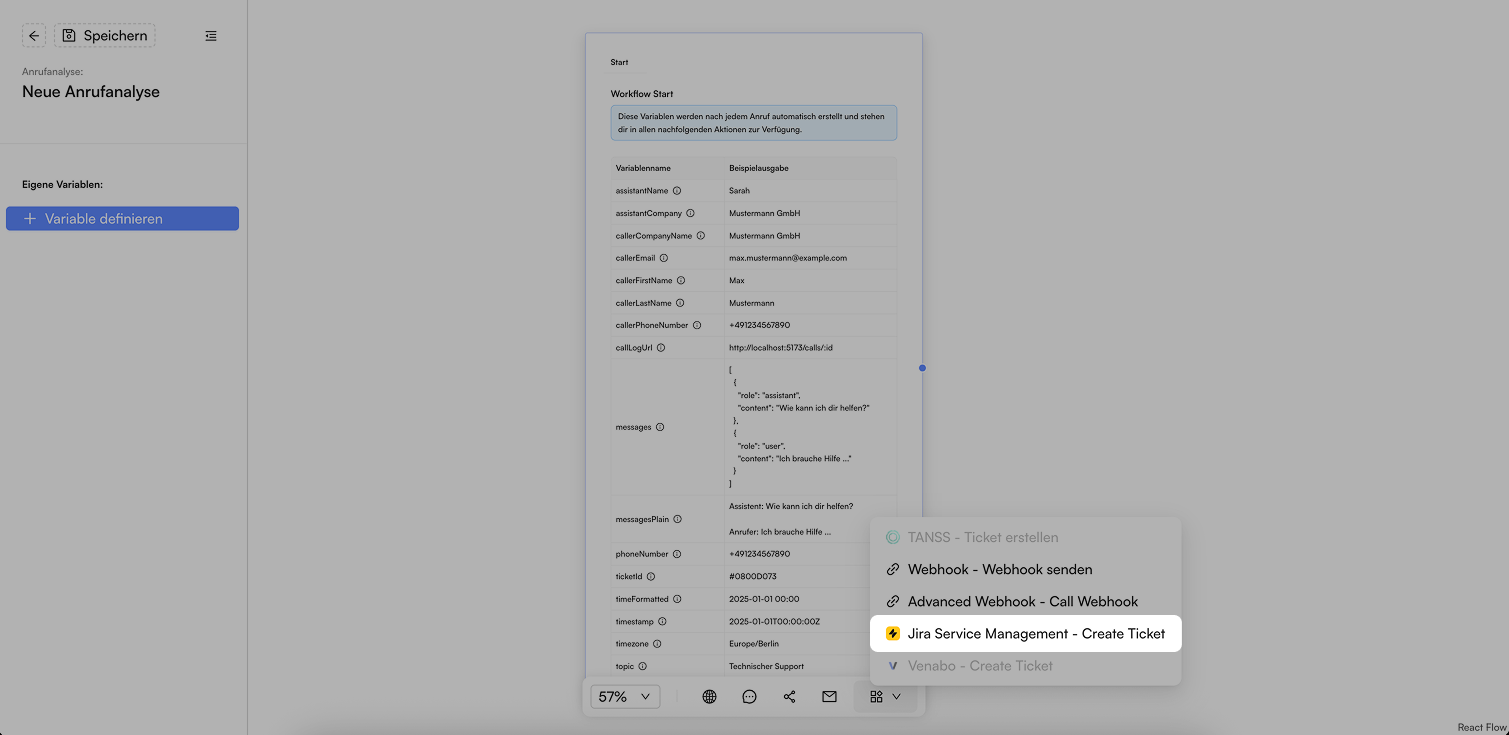Select Advanced Webhook - Call Webhook
Screen dimensions: 1509x735
[x=1025, y=602]
